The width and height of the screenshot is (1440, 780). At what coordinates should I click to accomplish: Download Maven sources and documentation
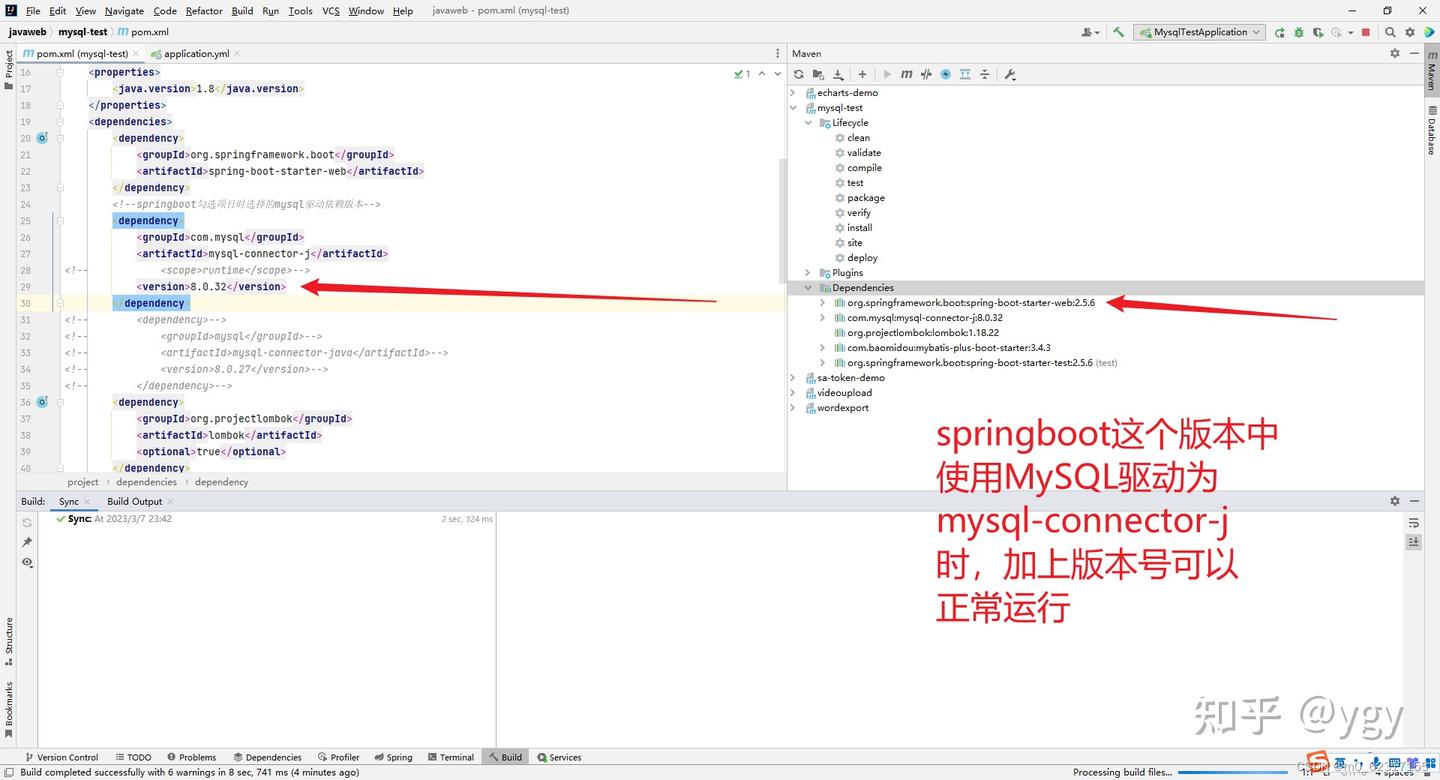coord(838,73)
